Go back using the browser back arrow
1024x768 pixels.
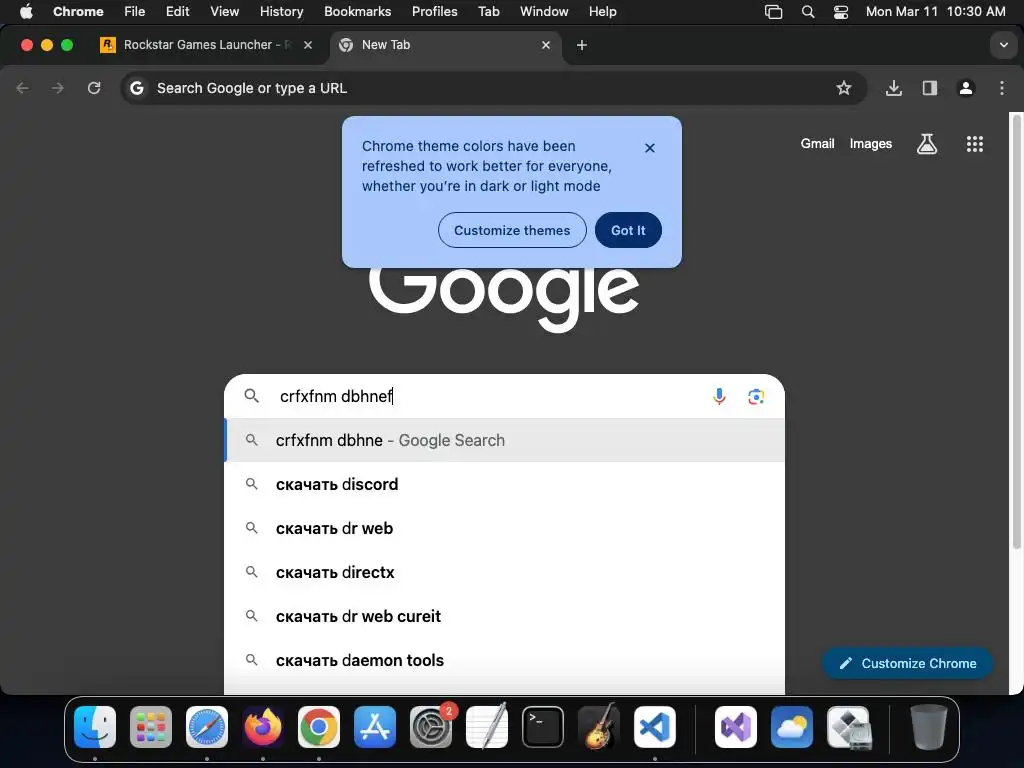pyautogui.click(x=22, y=88)
